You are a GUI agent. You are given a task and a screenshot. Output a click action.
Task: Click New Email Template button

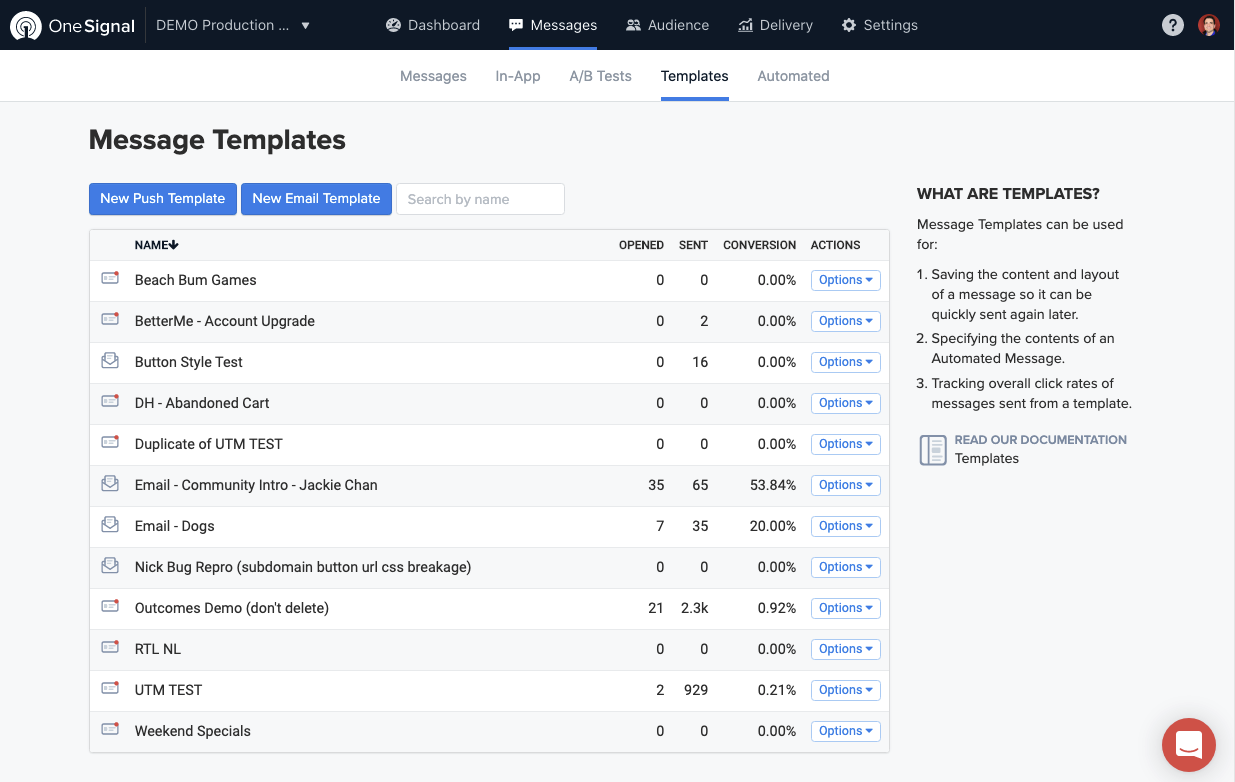pyautogui.click(x=316, y=199)
